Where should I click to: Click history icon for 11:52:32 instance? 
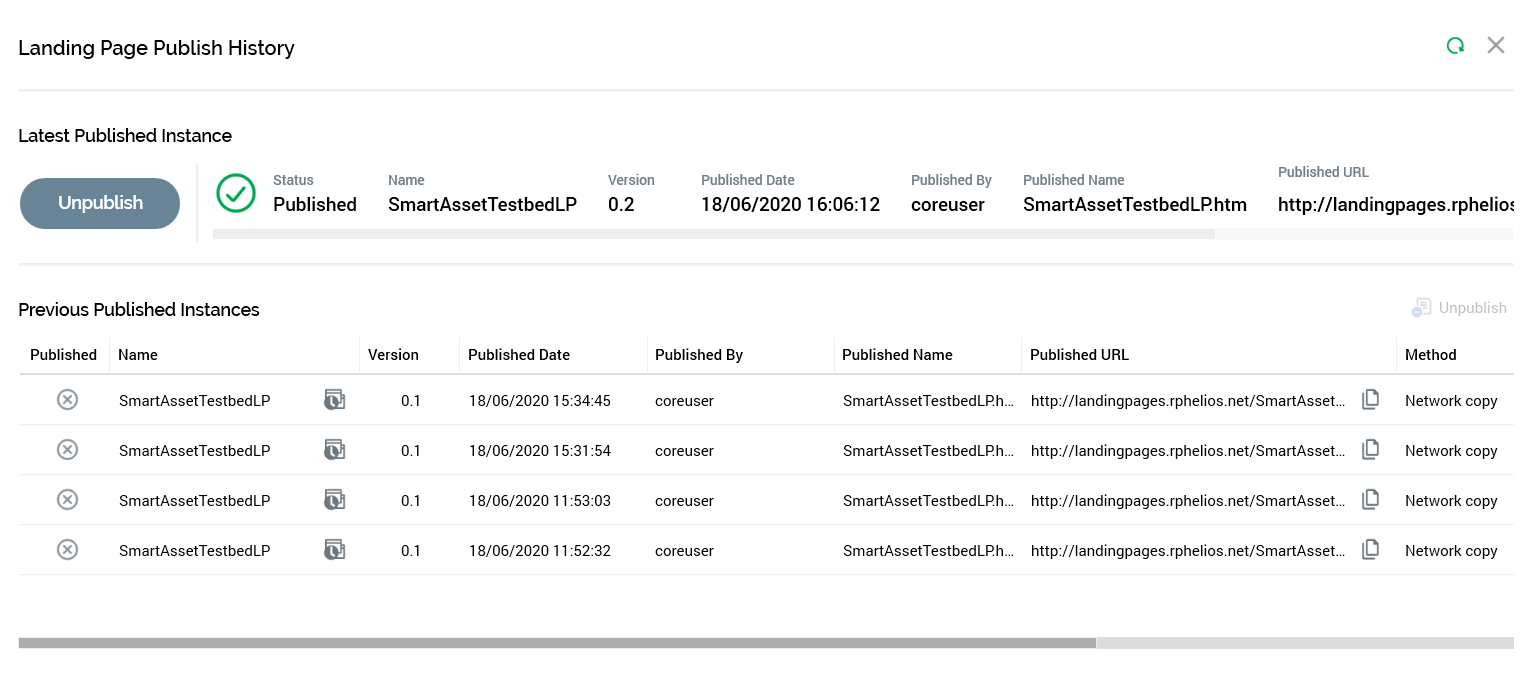pyautogui.click(x=334, y=550)
